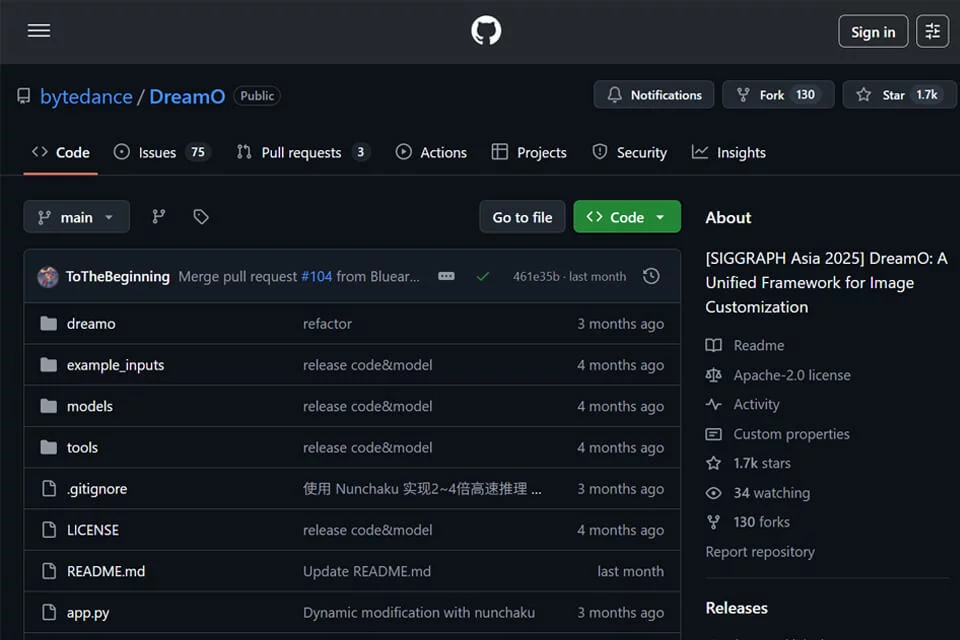Open the models folder
960x640 pixels.
[90, 406]
